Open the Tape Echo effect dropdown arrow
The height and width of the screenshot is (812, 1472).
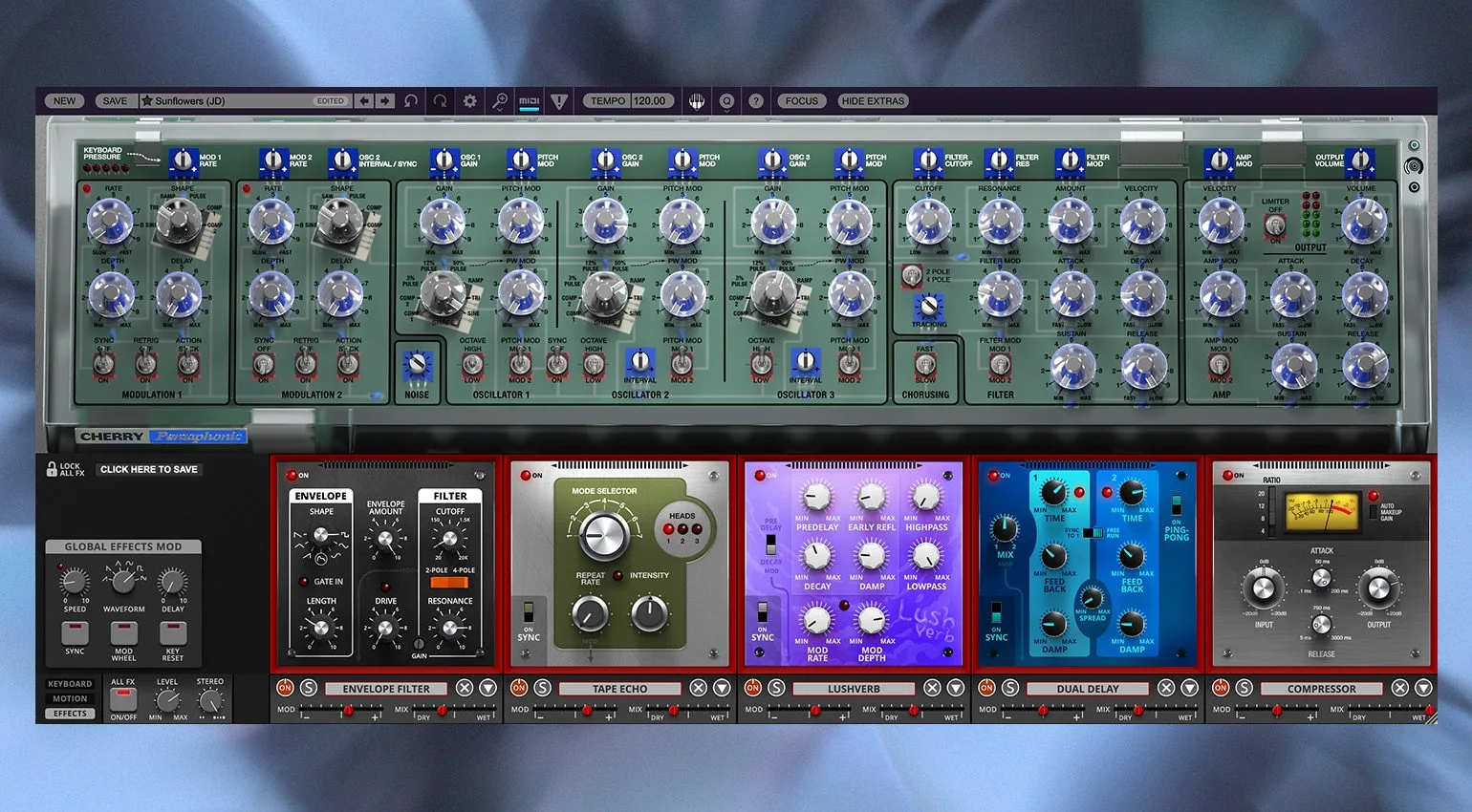click(723, 688)
